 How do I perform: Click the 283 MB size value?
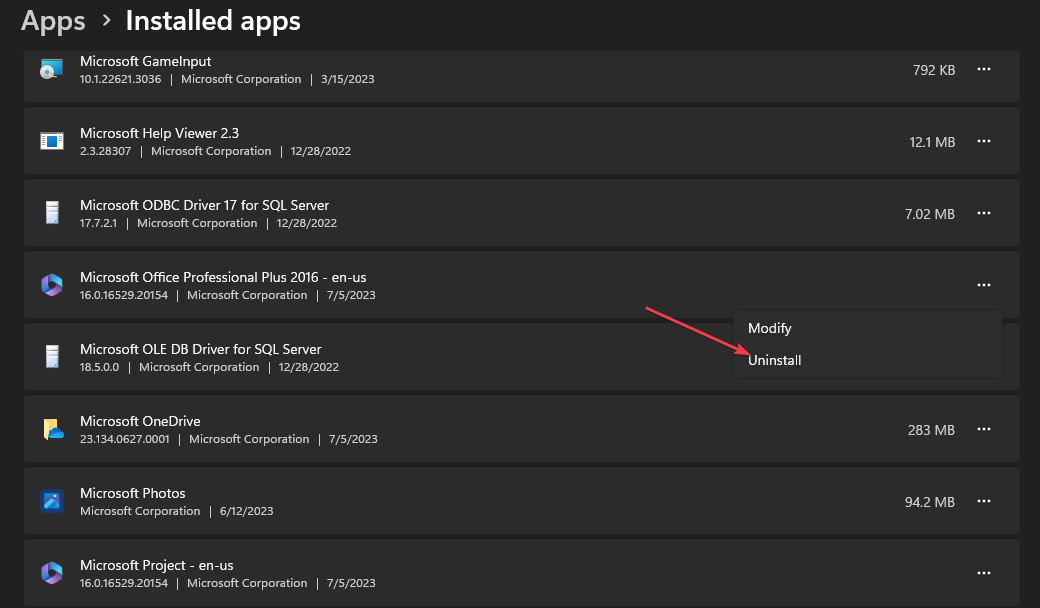pos(931,430)
